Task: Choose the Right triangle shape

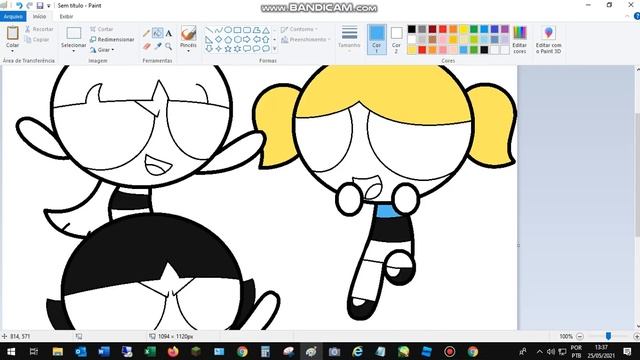Action: [209, 40]
